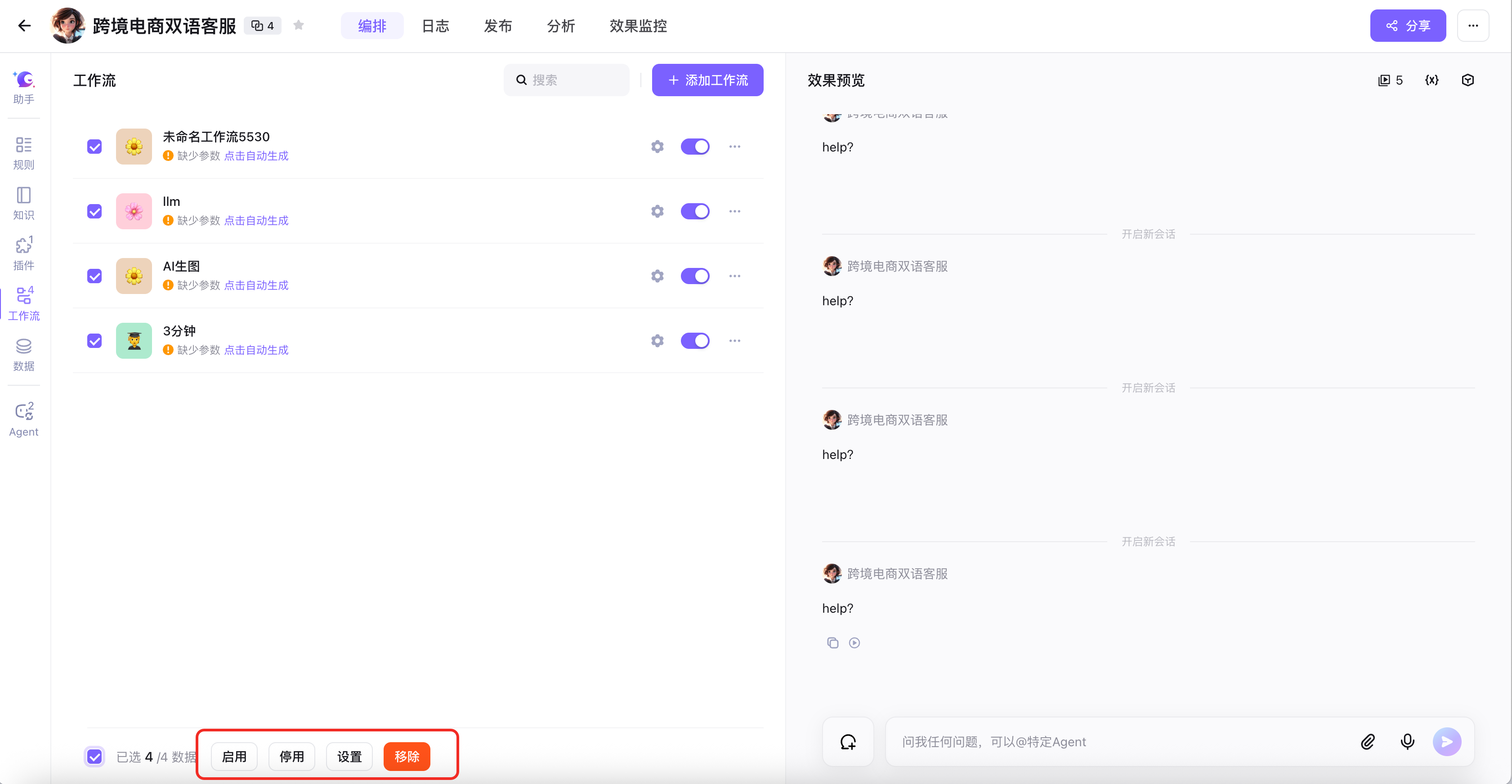Disable the 3分钟 workflow toggle

point(695,340)
